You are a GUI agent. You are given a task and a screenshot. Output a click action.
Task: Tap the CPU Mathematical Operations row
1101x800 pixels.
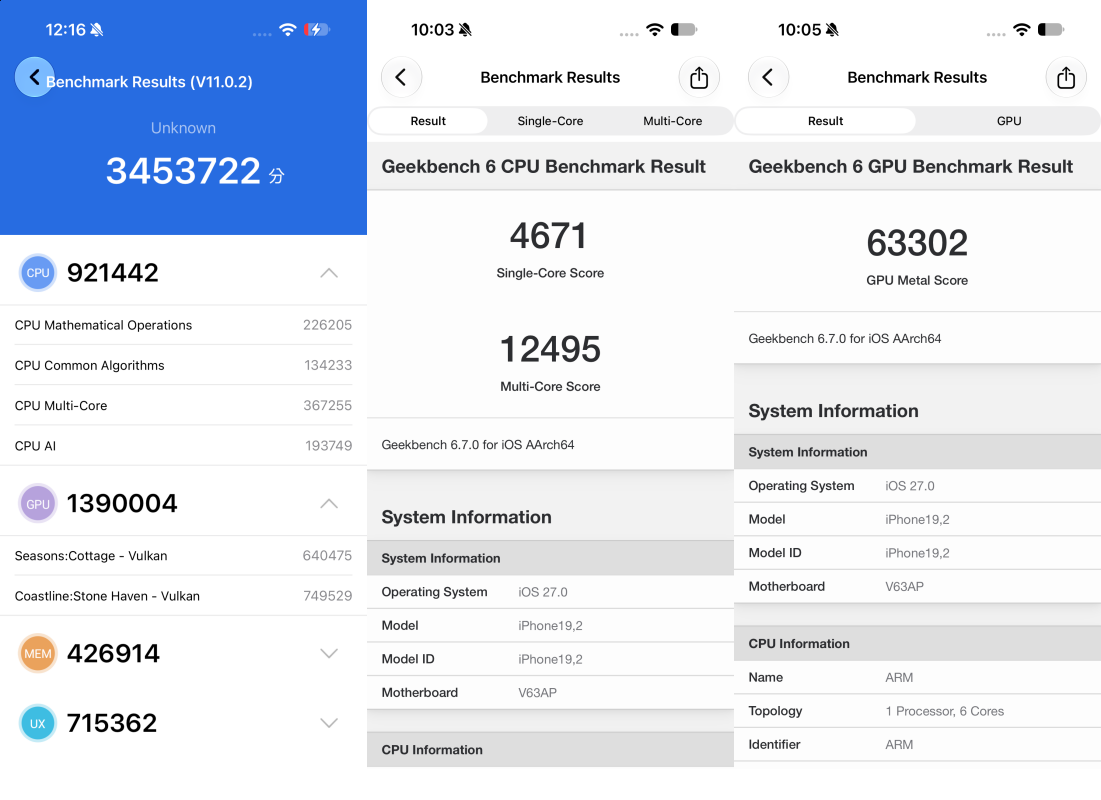[183, 325]
